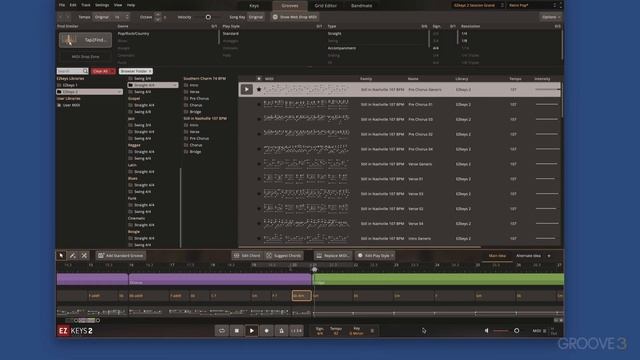The image size is (640, 360).
Task: Click the Tap2Find button
Action: [85, 40]
